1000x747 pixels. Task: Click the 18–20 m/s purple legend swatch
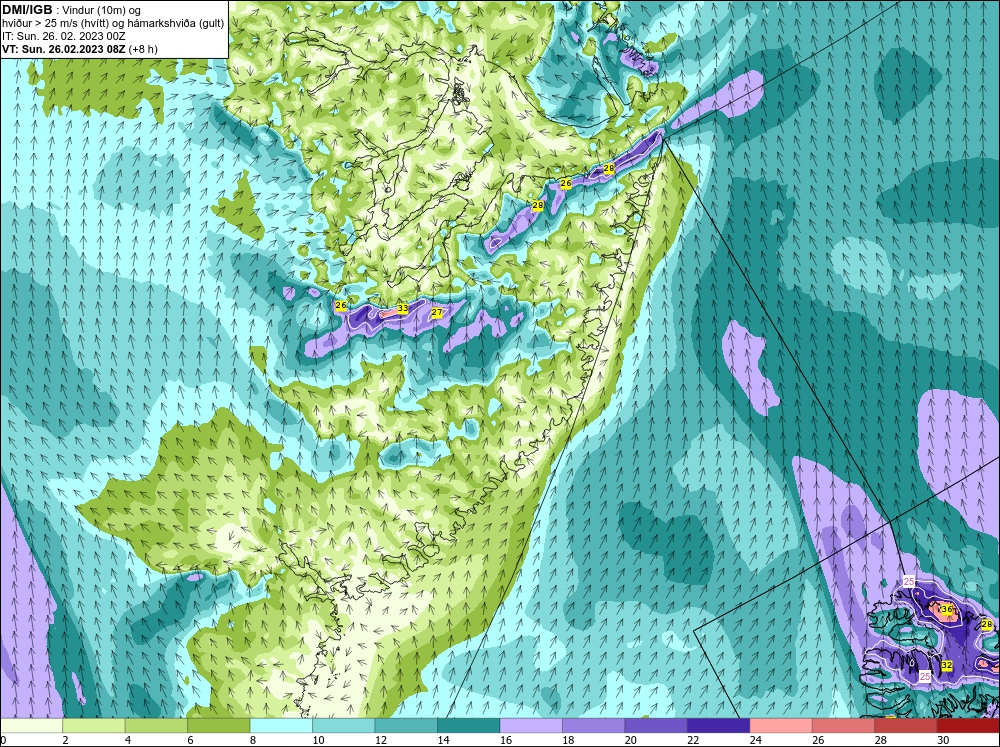594,725
